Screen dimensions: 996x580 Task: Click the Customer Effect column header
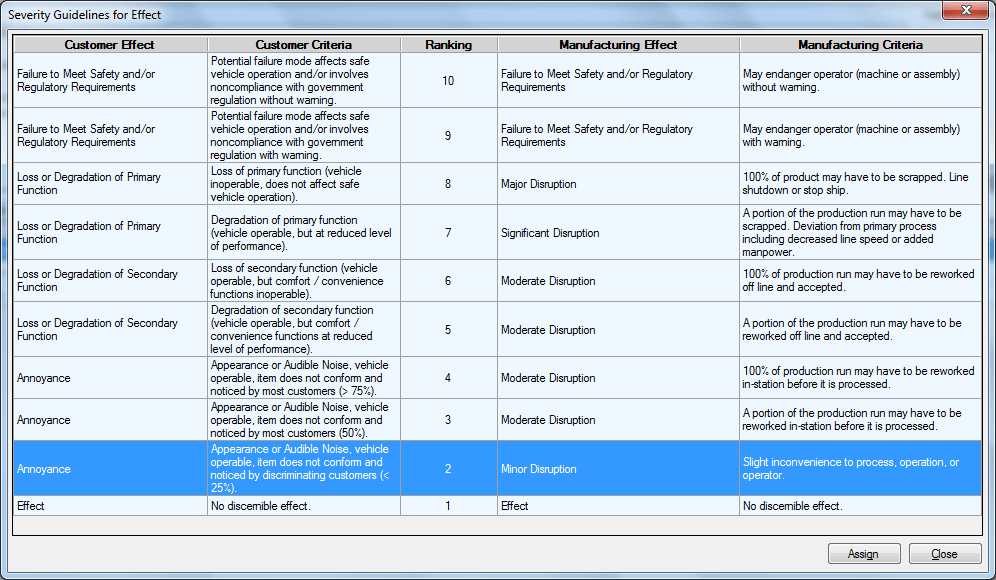point(108,45)
